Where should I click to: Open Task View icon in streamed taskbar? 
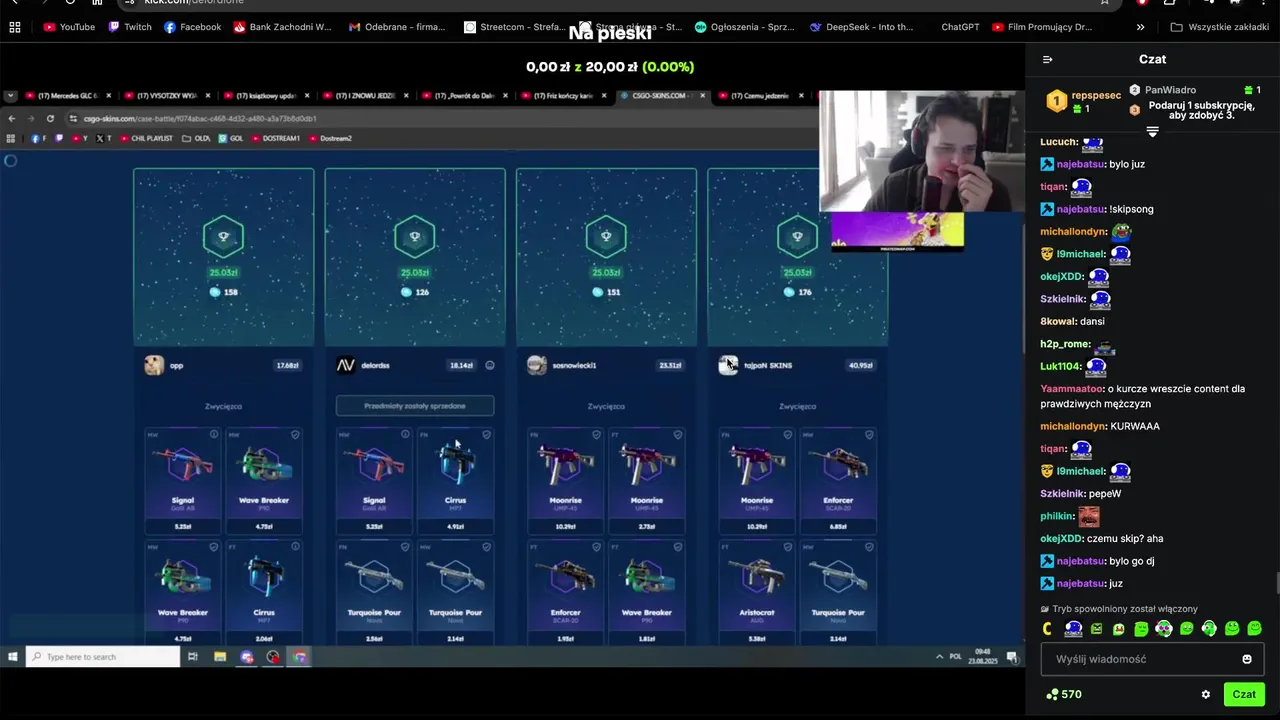tap(192, 657)
